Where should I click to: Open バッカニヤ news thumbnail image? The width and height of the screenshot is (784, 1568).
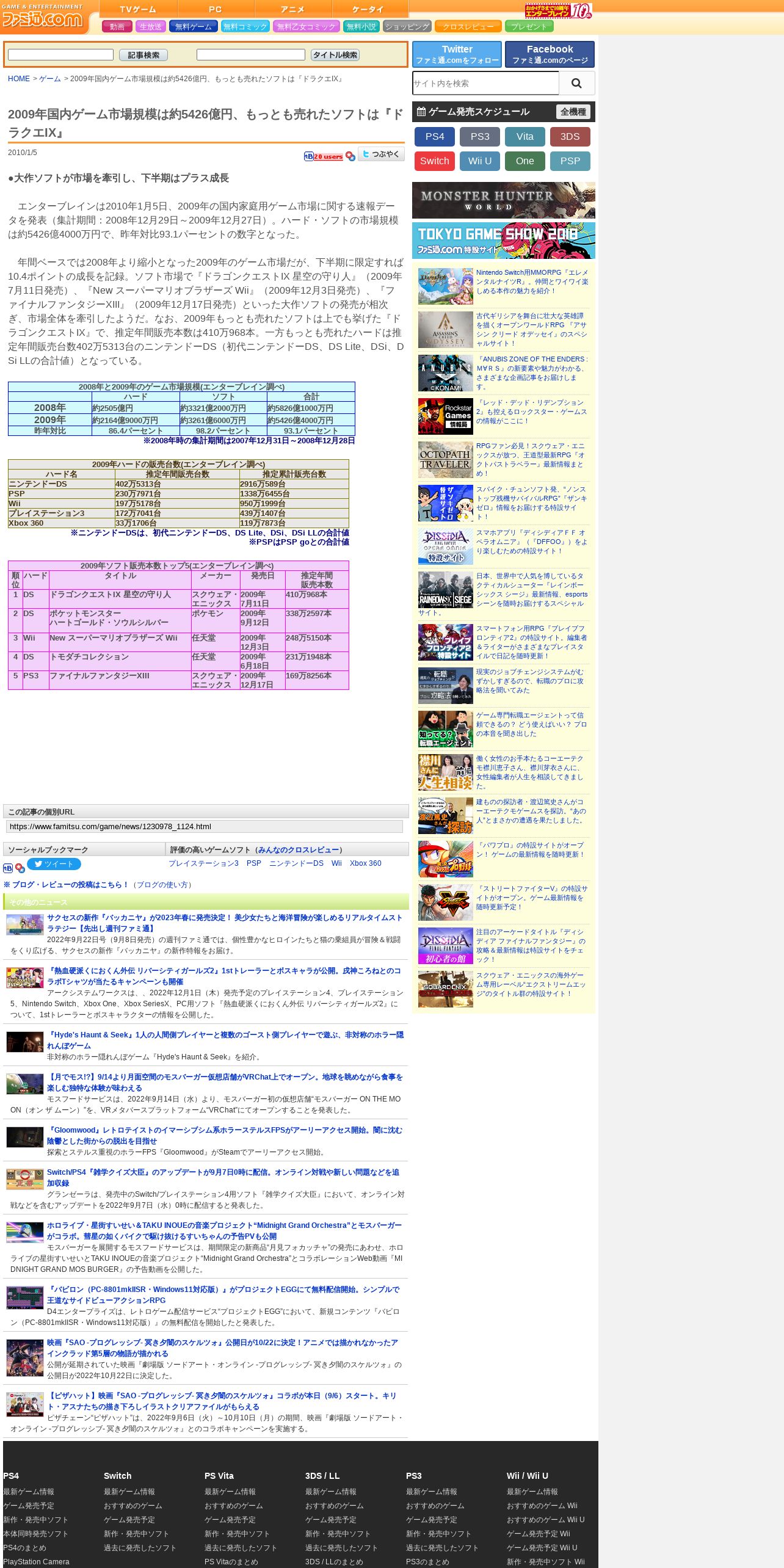[x=25, y=924]
